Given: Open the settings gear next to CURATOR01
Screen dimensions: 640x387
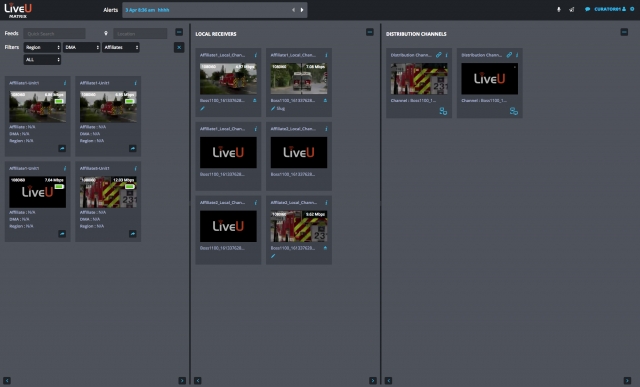Looking at the screenshot, I should tap(632, 9).
